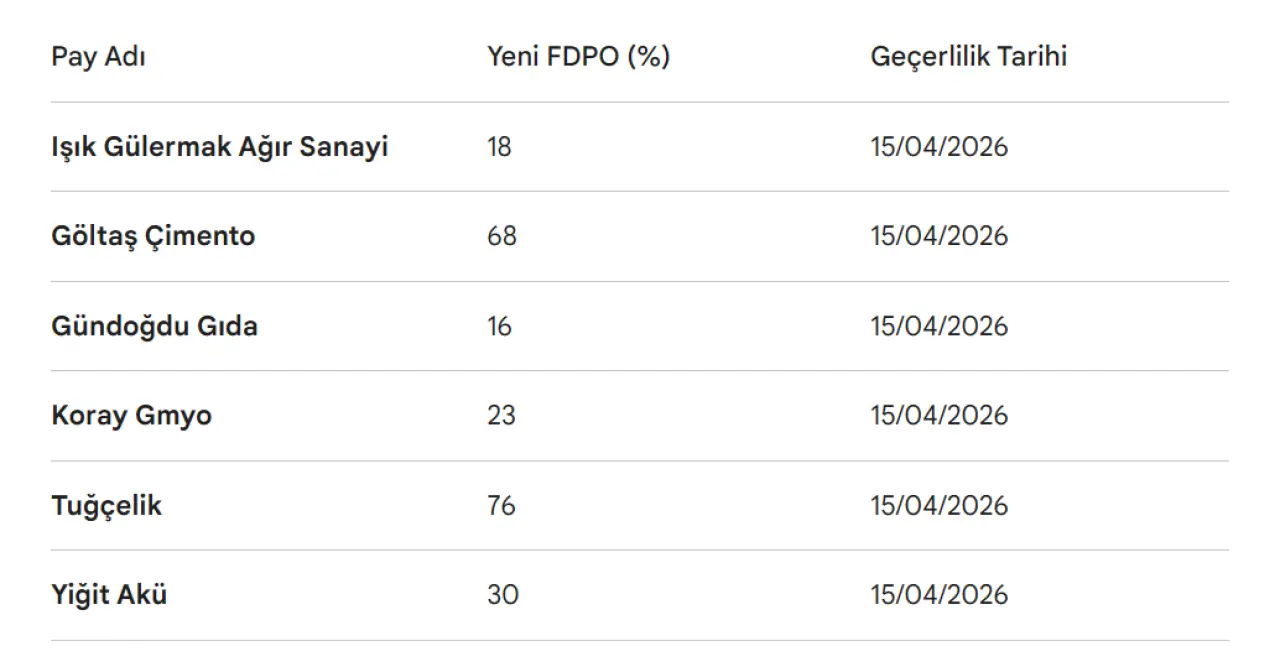This screenshot has height=667, width=1280.
Task: Click the date in the Yiğit Akü row
Action: tap(938, 595)
